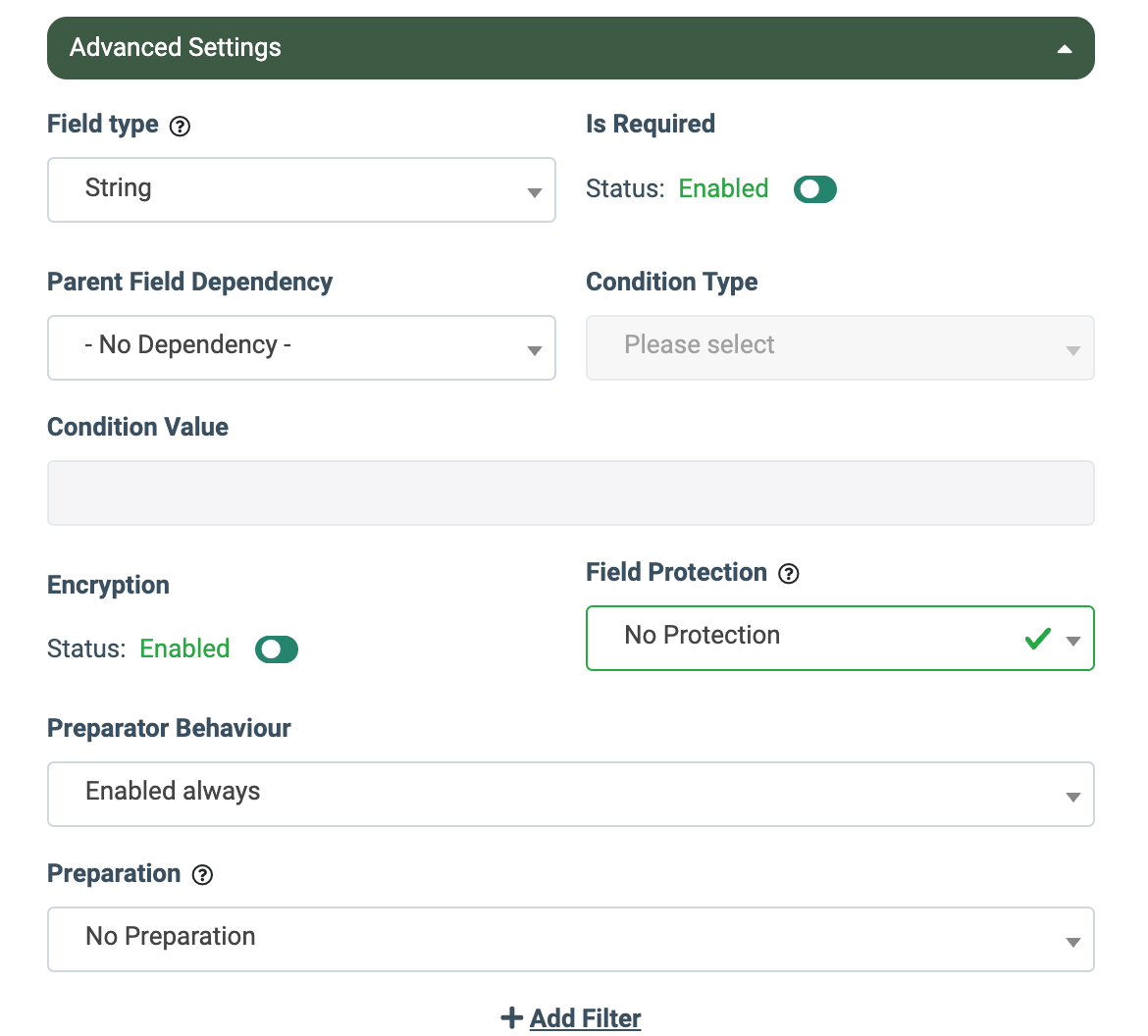Click the green checkmark in Field Protection
Image resolution: width=1148 pixels, height=1036 pixels.
click(x=1037, y=639)
